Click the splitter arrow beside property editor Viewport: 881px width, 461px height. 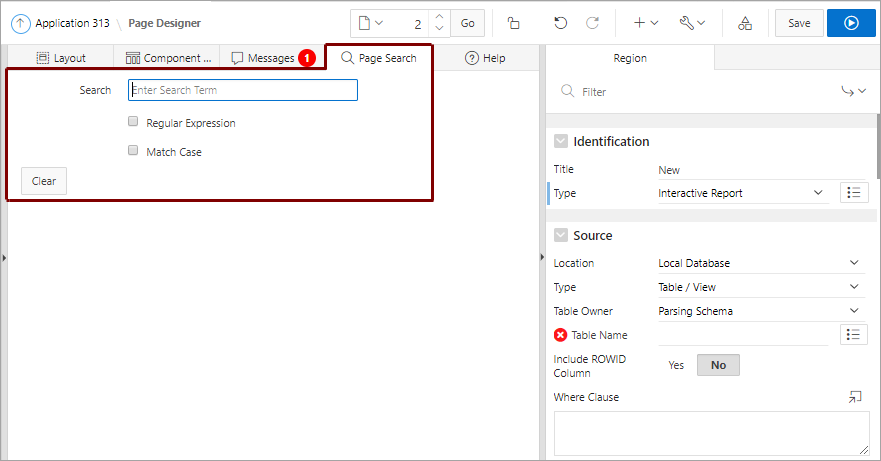tap(542, 257)
